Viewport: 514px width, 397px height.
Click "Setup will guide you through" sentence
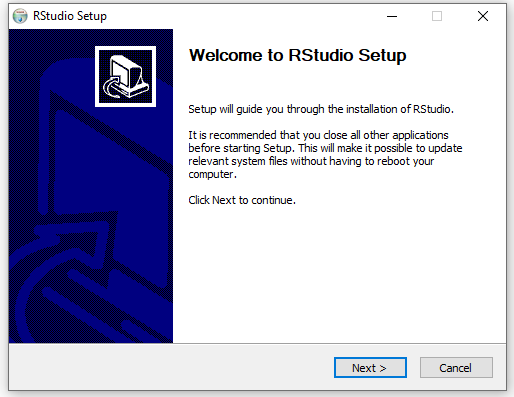[321, 109]
